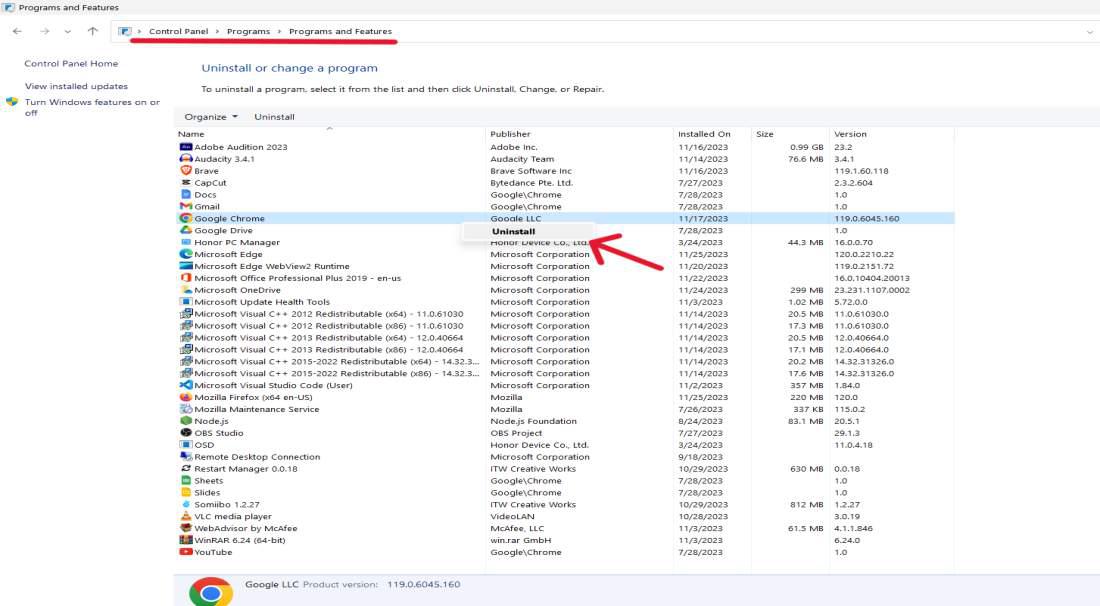
Task: Click the Honor PC Manager icon
Action: pos(186,243)
